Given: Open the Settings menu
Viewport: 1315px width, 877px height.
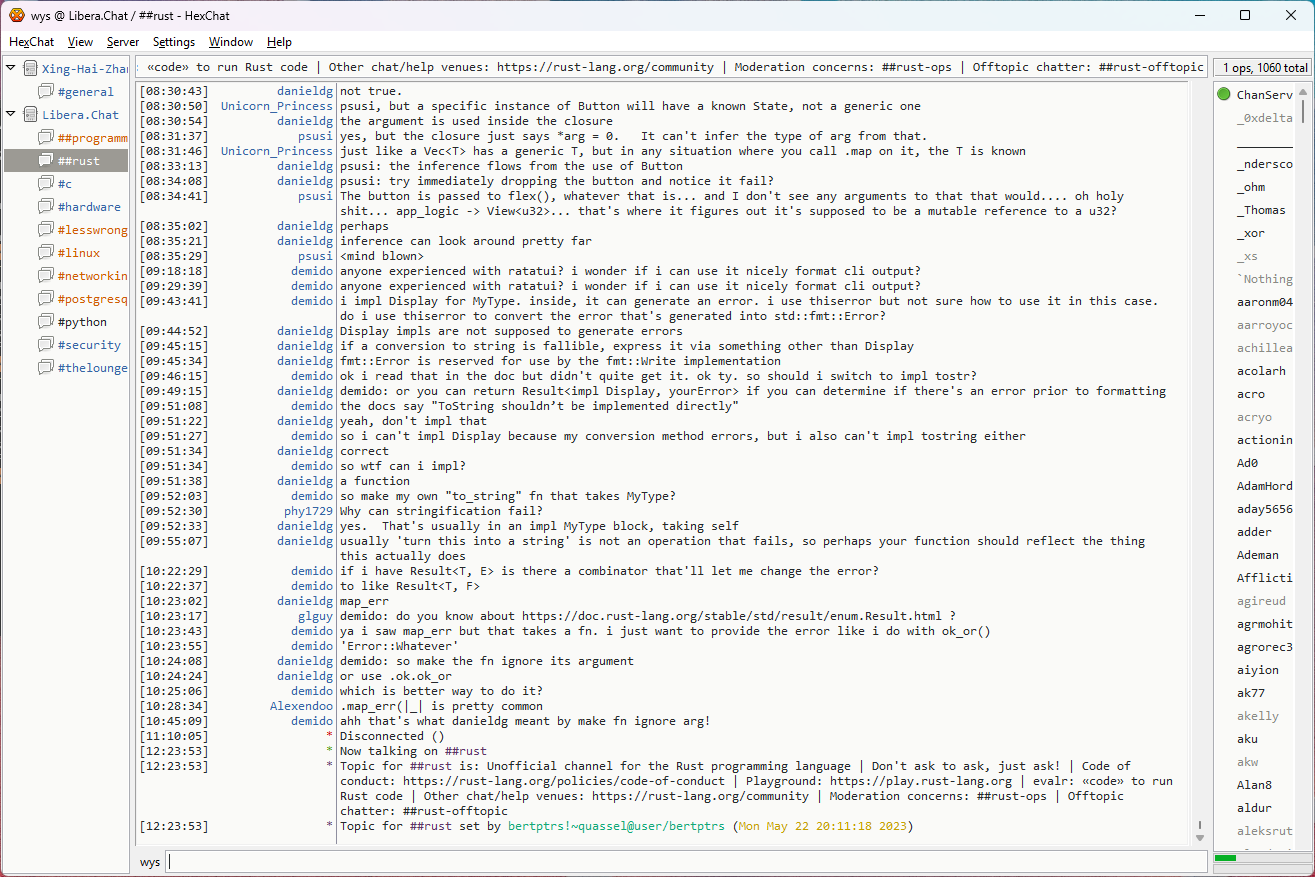Looking at the screenshot, I should point(174,42).
